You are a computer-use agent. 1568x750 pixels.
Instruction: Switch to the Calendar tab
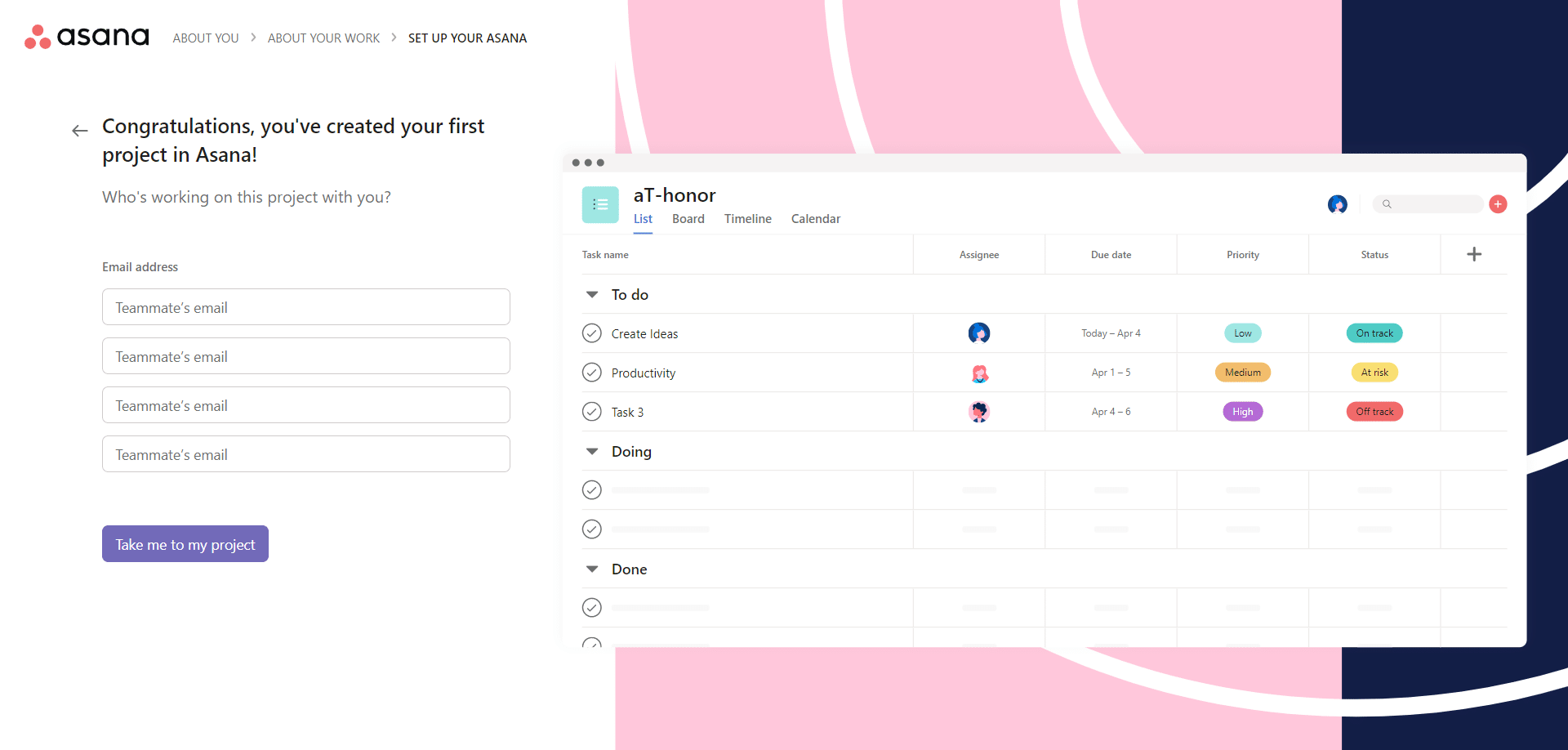point(816,219)
